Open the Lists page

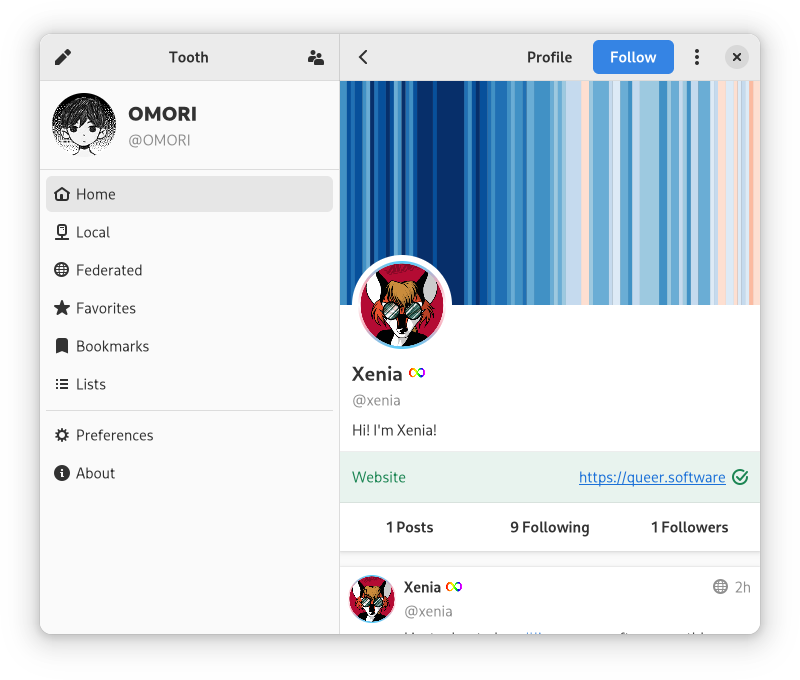tap(189, 384)
